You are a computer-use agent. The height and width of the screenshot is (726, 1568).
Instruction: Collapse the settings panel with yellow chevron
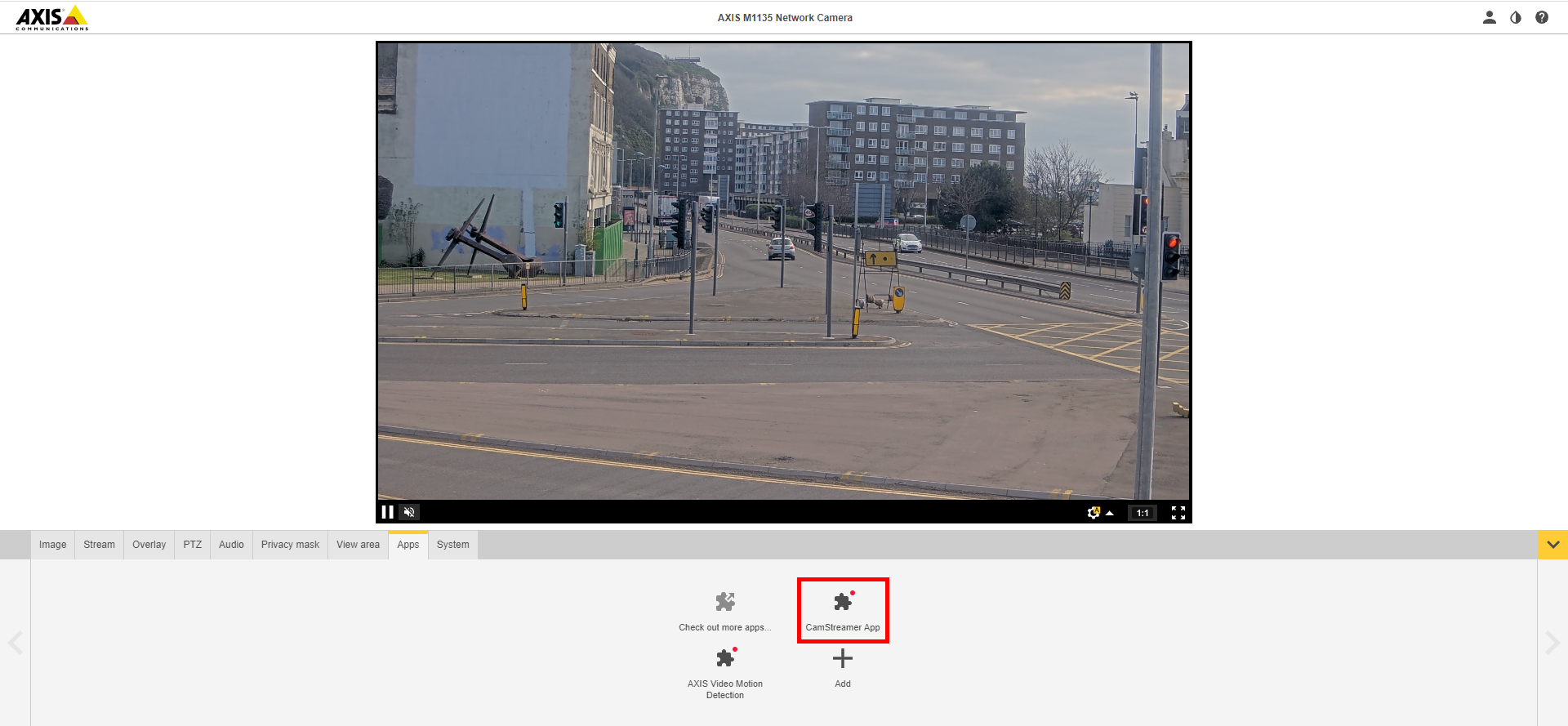(x=1552, y=545)
